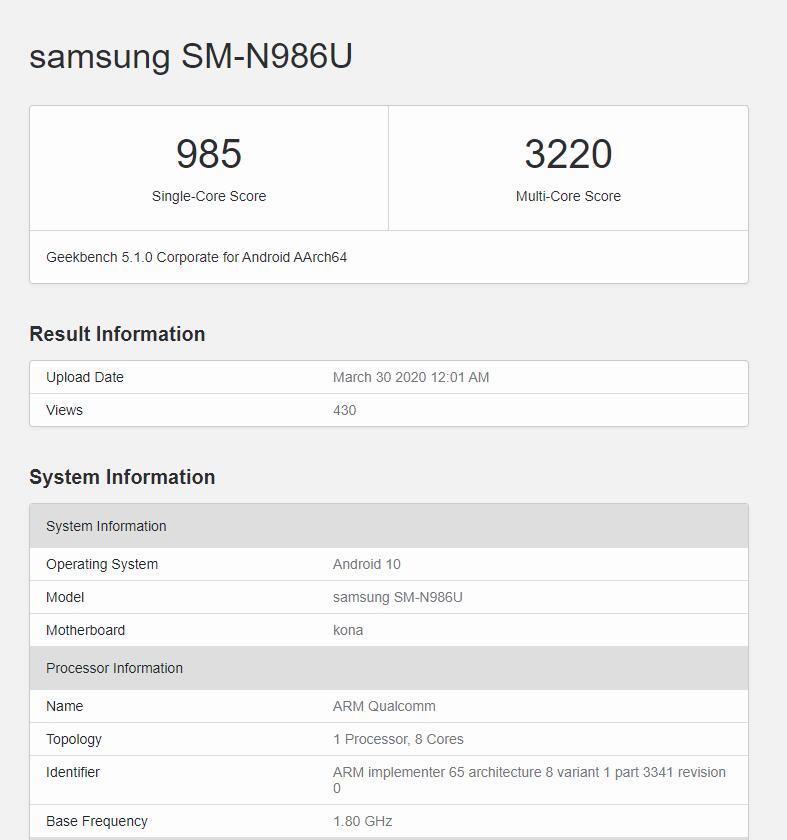Viewport: 787px width, 840px height.
Task: Select the ARM Qualcomm processor name
Action: [384, 706]
